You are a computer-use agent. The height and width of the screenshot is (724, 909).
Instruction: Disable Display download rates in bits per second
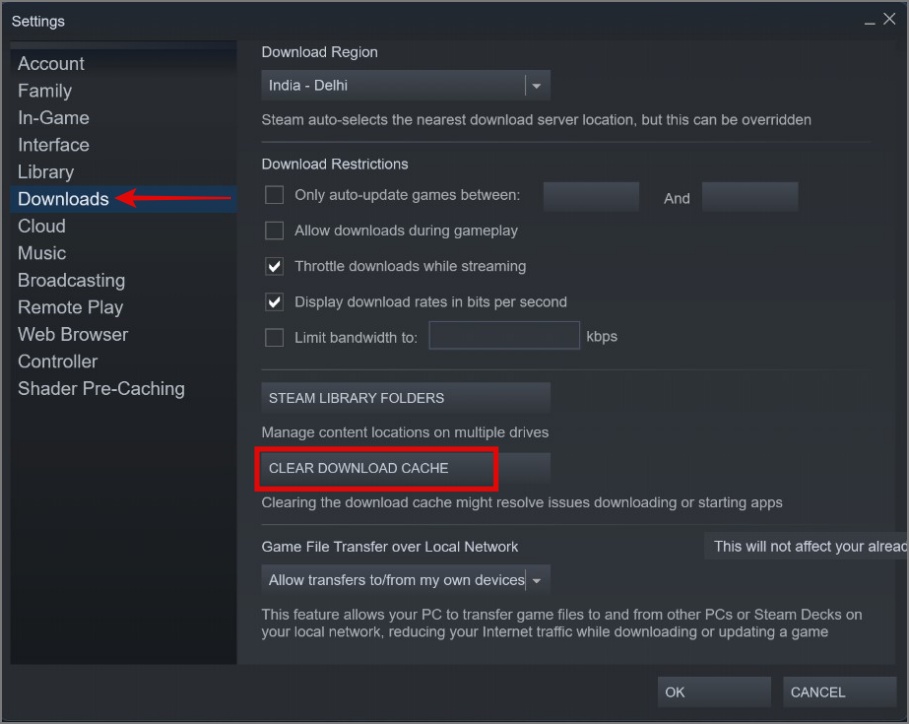pyautogui.click(x=274, y=302)
